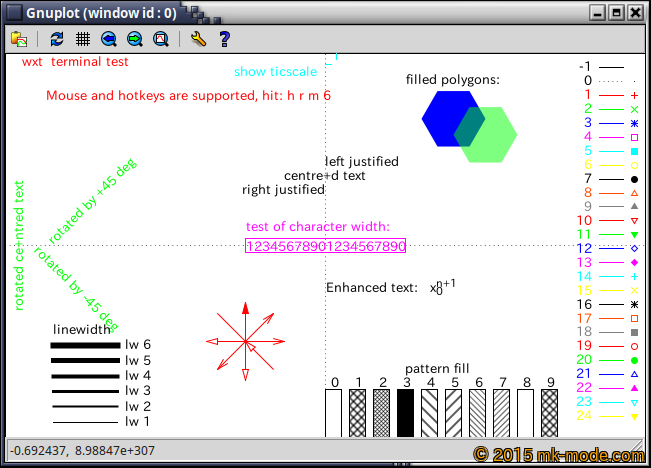Open the window menu in the title bar
651x468 pixels.
[11, 13]
